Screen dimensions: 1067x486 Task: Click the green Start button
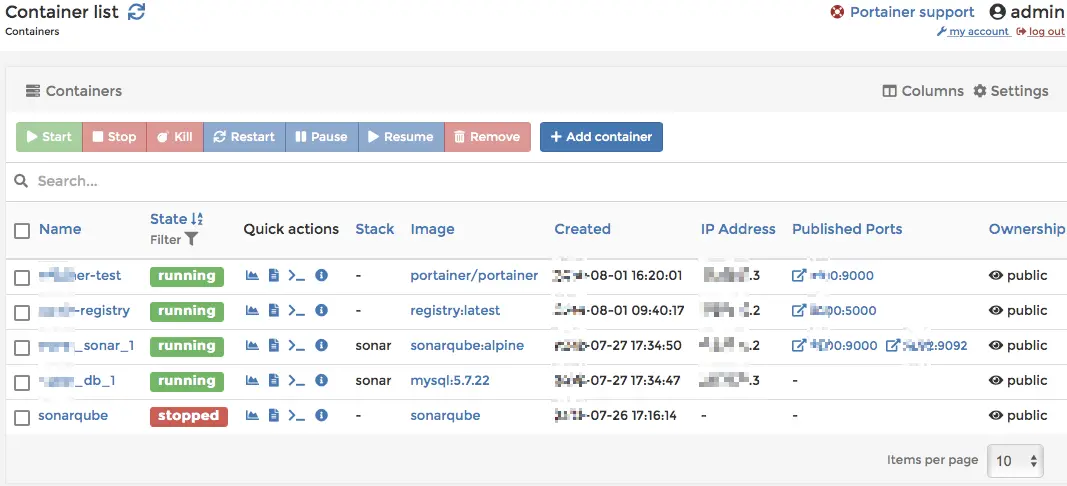[49, 137]
